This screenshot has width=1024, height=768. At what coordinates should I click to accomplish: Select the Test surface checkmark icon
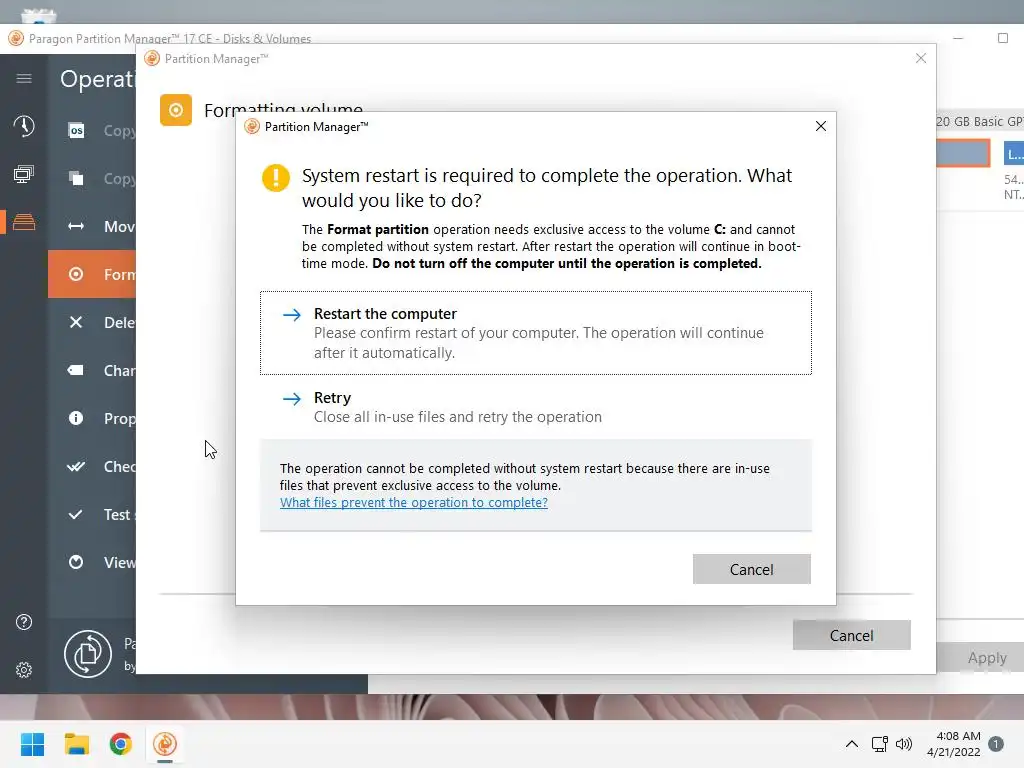pos(76,515)
